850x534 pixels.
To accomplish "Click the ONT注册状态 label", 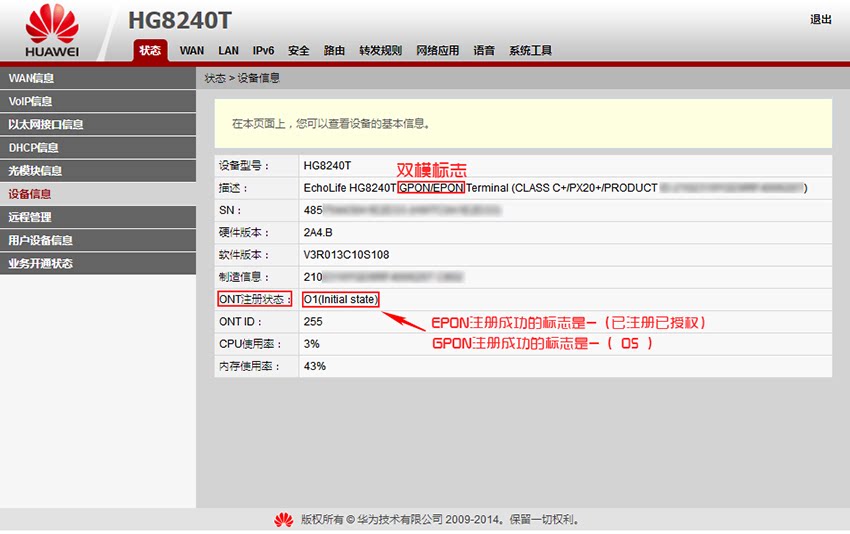I will (254, 299).
